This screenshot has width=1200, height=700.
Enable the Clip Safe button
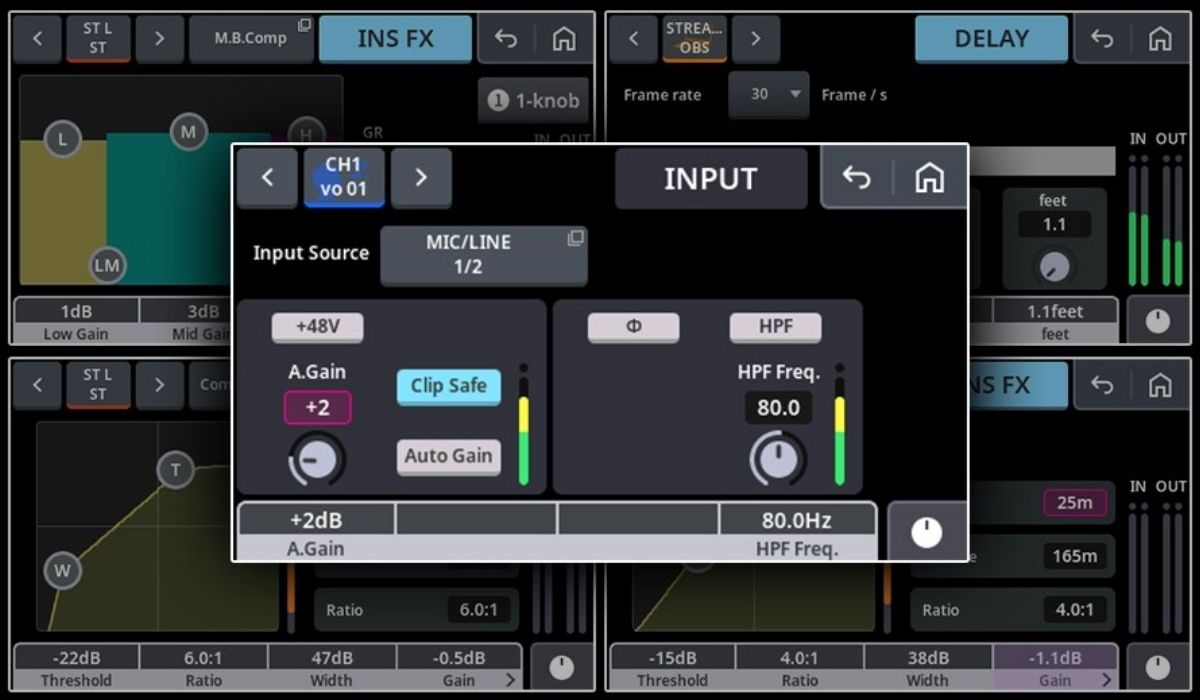[x=449, y=386]
